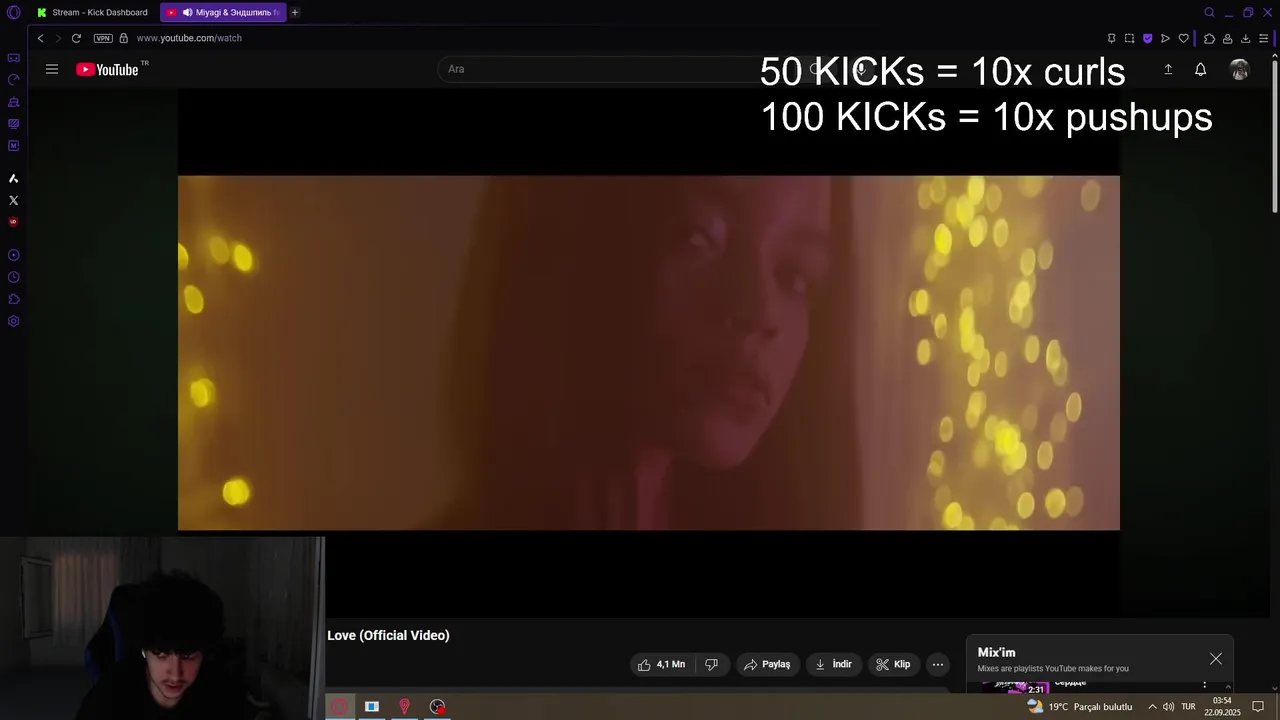Image resolution: width=1280 pixels, height=720 pixels.
Task: Take a snapshot with the capture icon
Action: [1129, 38]
